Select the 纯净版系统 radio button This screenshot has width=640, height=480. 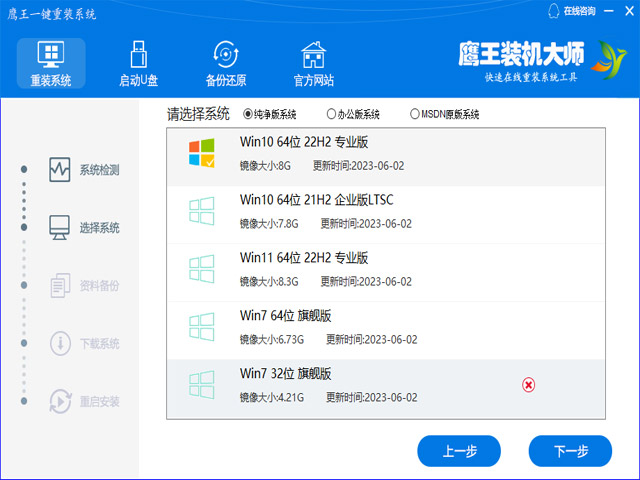[247, 114]
